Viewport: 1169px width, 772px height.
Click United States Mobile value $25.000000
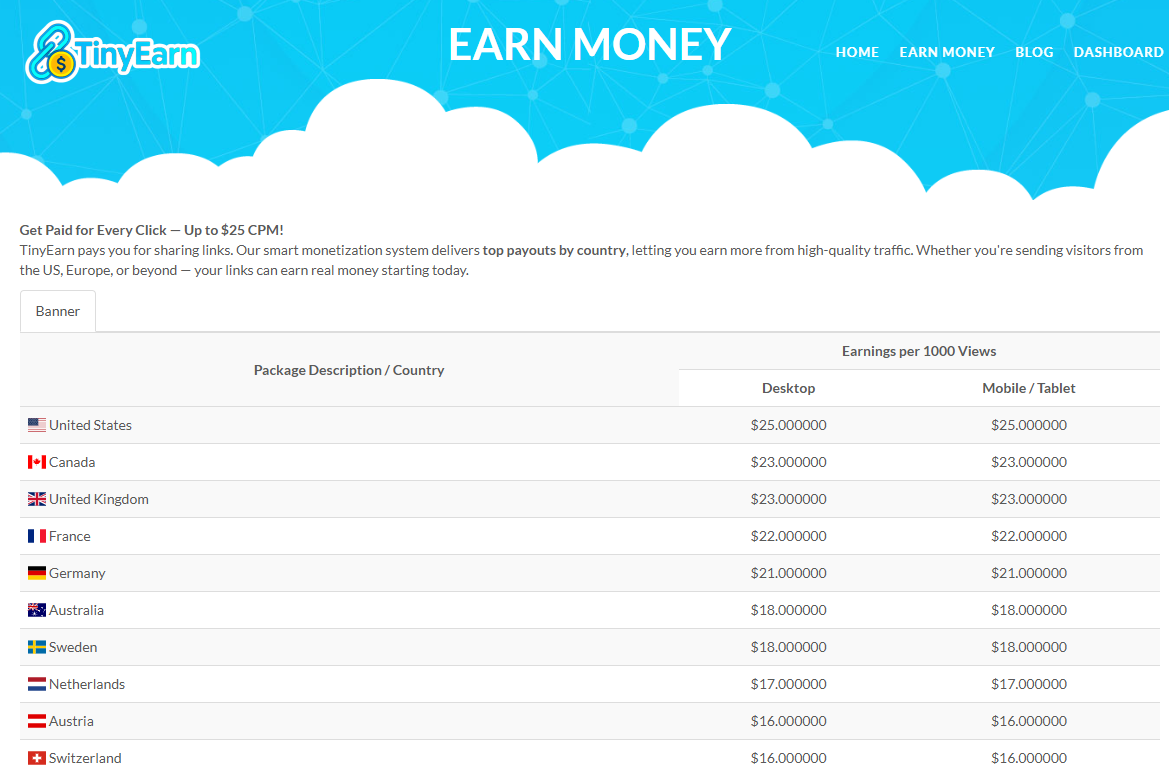(1029, 425)
